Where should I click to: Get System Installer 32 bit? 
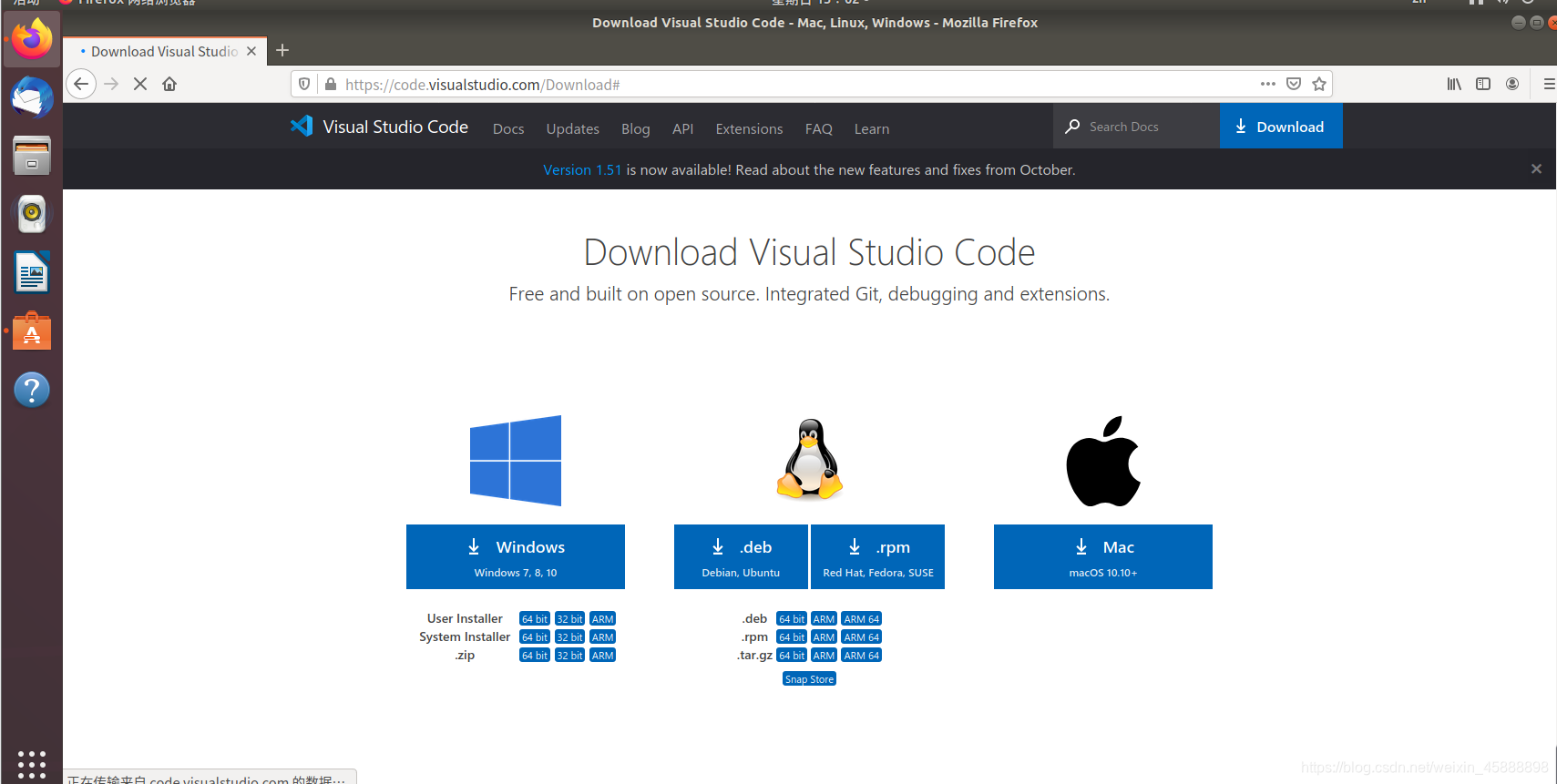click(569, 637)
